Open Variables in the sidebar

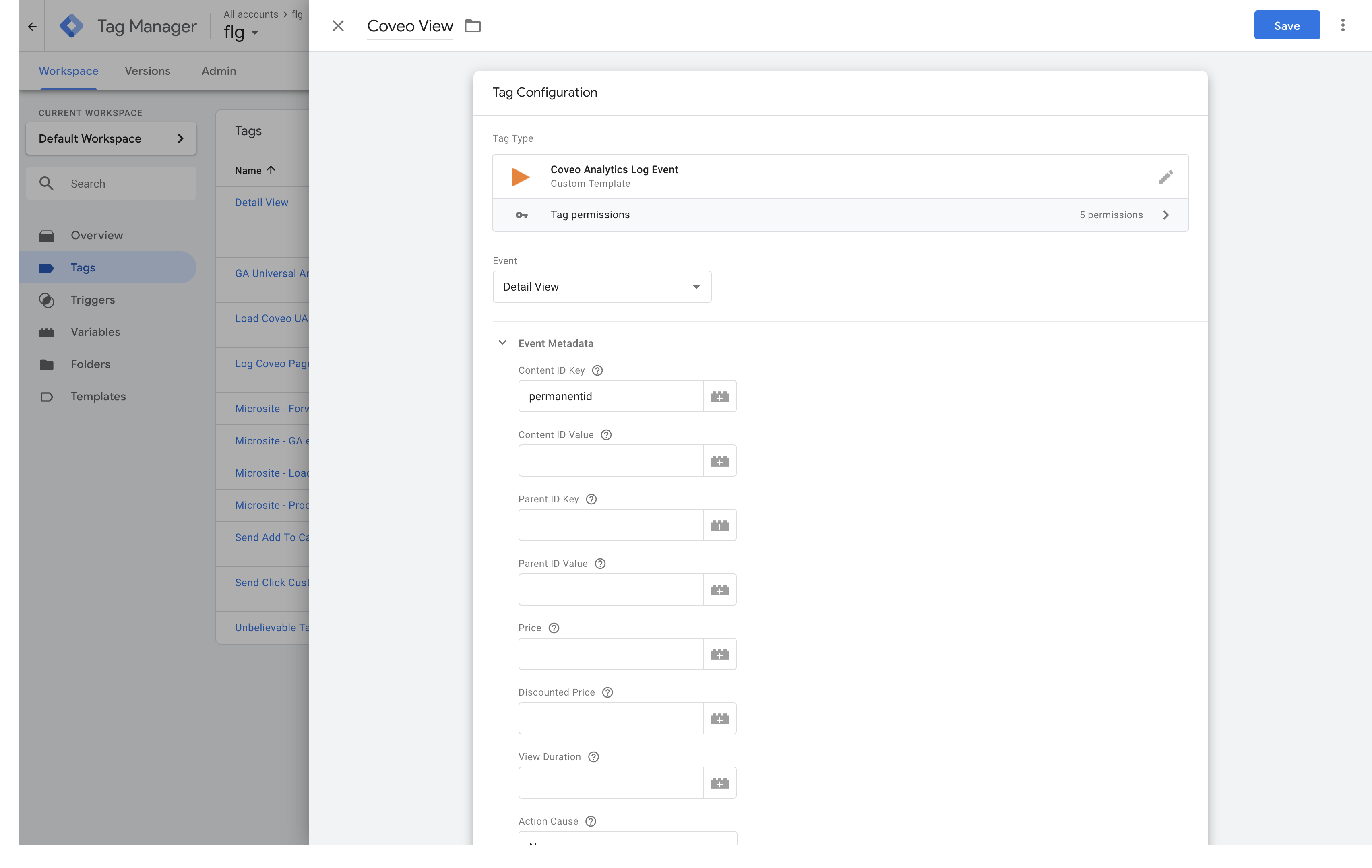(95, 332)
